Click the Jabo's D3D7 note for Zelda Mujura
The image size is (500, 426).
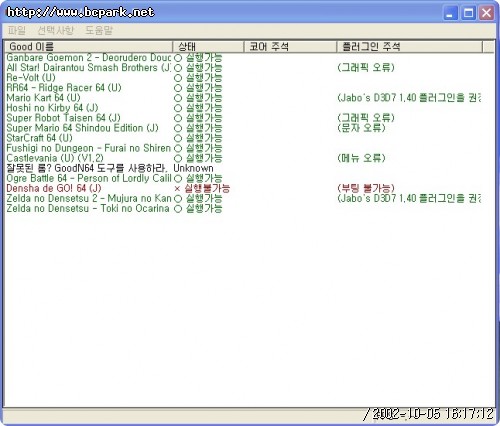click(409, 198)
